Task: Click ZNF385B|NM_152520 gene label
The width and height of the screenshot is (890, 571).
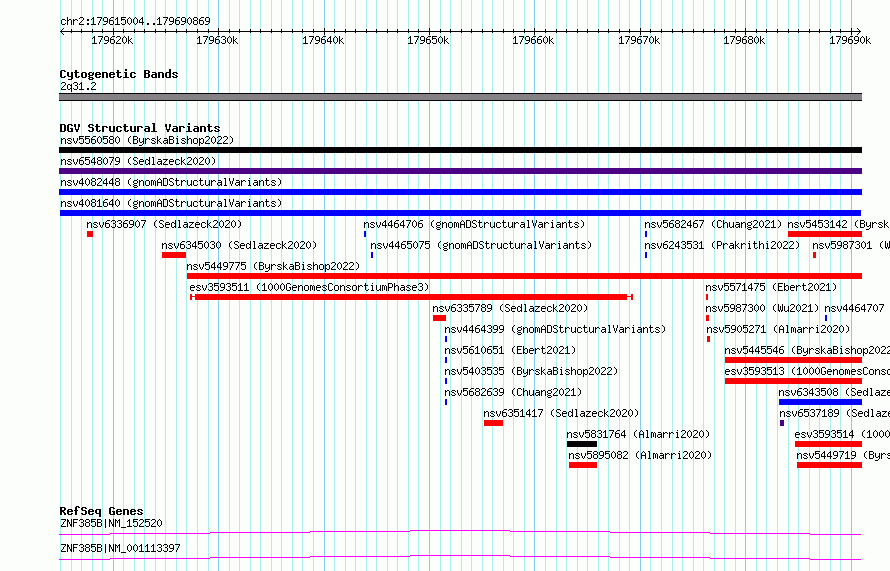Action: coord(111,523)
